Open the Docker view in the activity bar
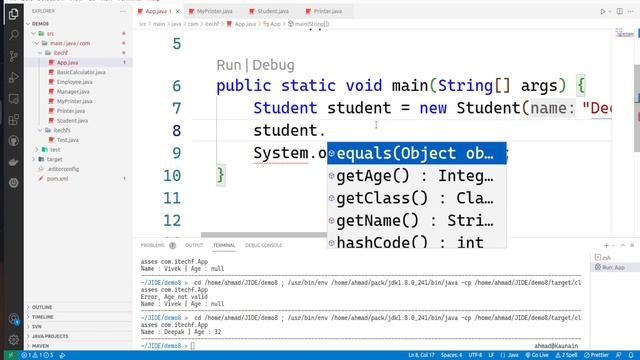Screen dimensions: 640x360 [x=13, y=162]
